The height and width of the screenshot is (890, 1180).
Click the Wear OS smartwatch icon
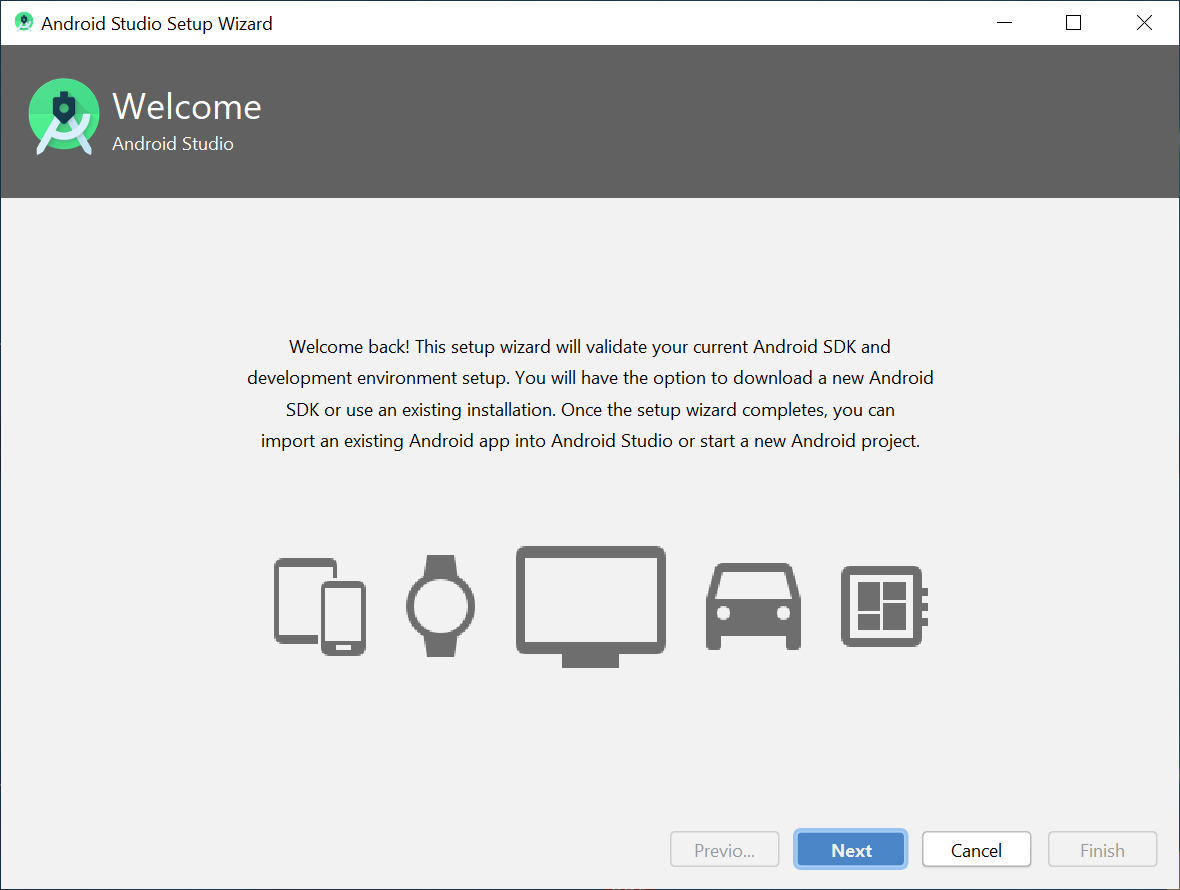(x=440, y=605)
